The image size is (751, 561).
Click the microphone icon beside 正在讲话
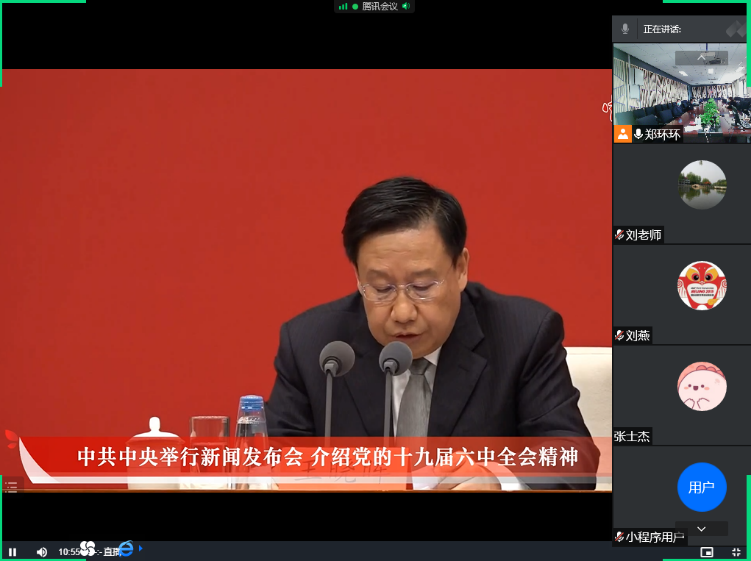[x=626, y=29]
